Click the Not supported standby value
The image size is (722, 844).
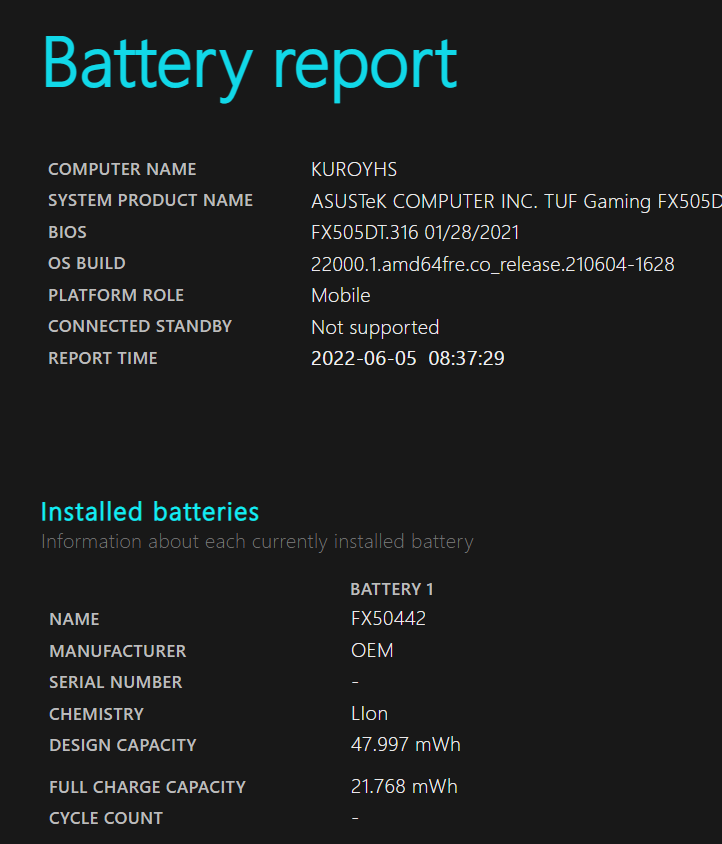click(x=375, y=327)
